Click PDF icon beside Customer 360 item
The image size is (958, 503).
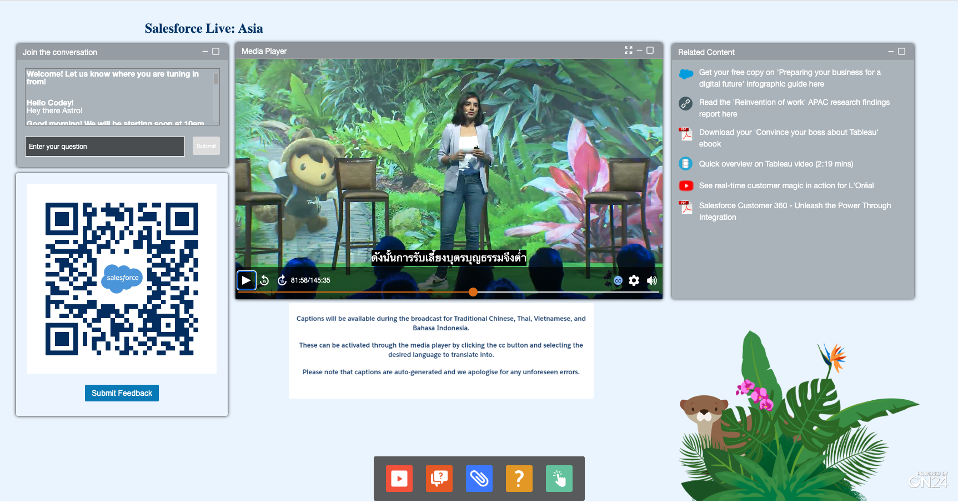(x=686, y=208)
